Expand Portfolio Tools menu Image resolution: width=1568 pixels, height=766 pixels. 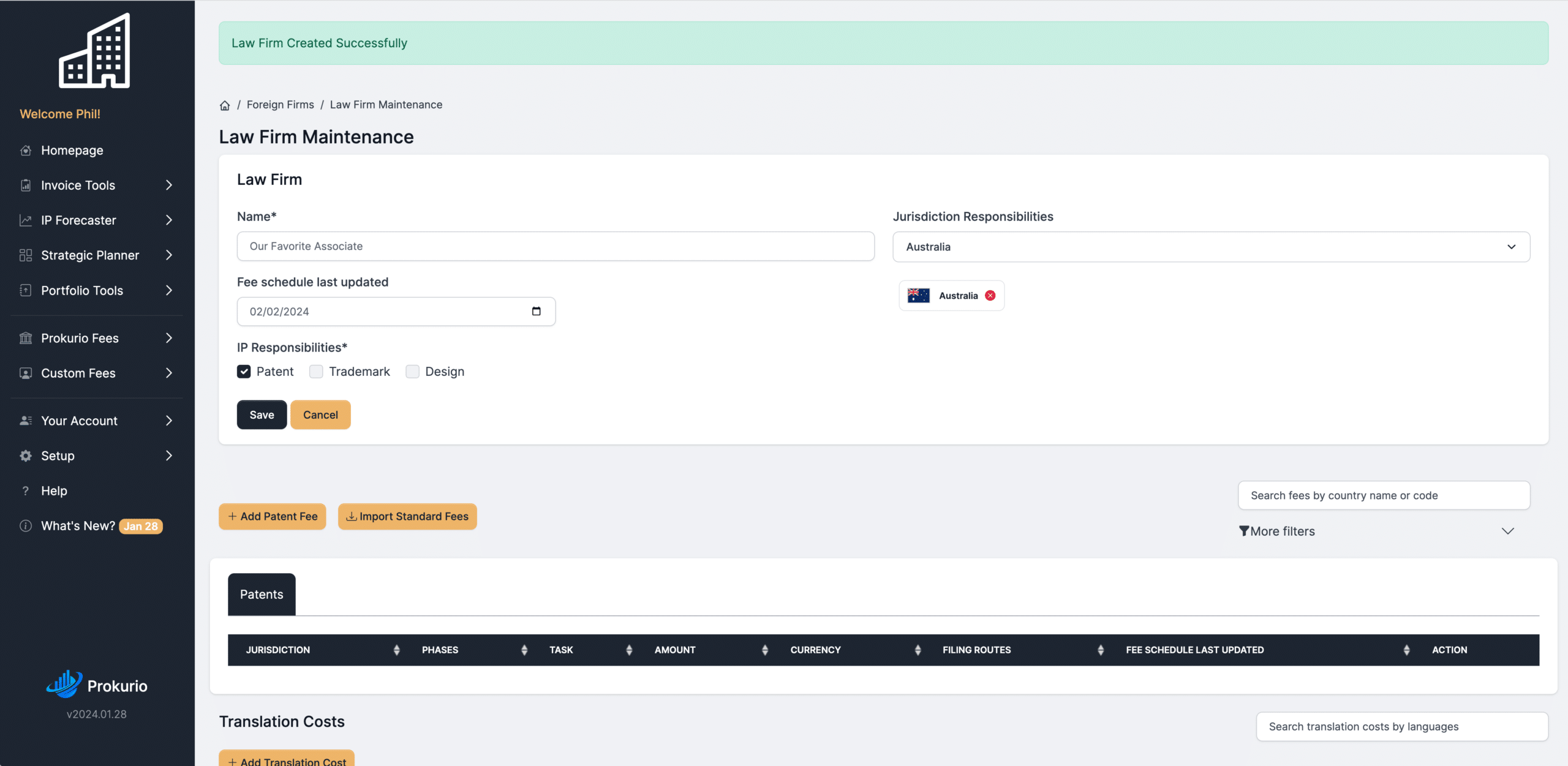[97, 290]
